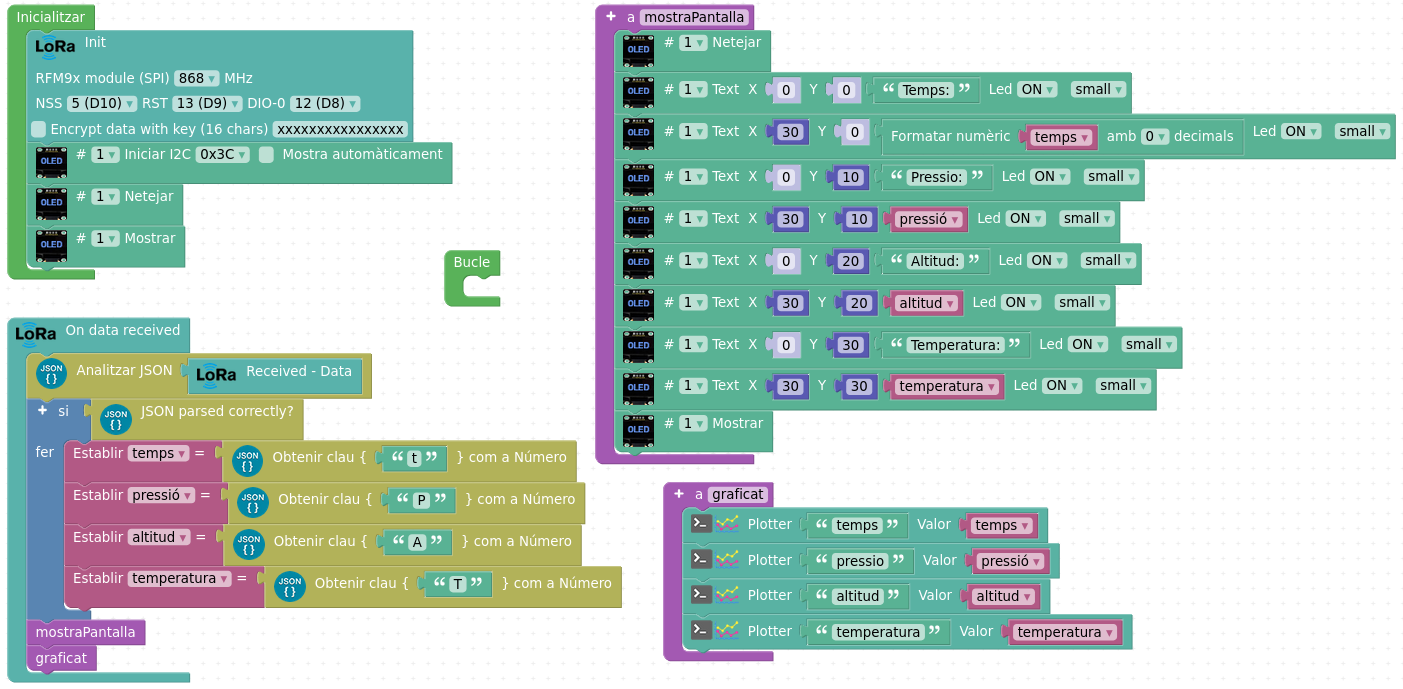Image resolution: width=1403 pixels, height=689 pixels.
Task: Open the I2C address 0x3C dropdown
Action: (223, 154)
